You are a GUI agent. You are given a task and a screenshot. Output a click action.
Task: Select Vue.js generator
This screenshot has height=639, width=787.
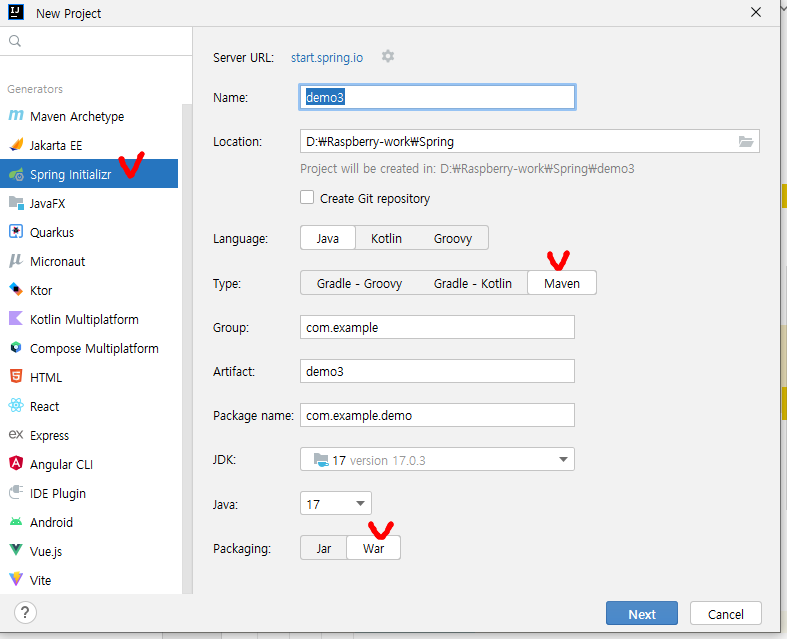[89, 551]
